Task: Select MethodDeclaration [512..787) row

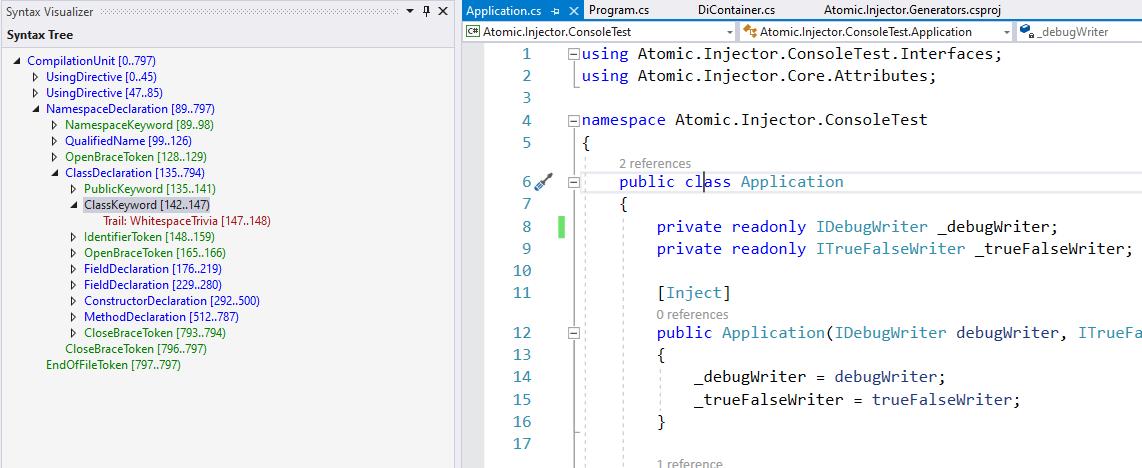Action: (x=161, y=317)
